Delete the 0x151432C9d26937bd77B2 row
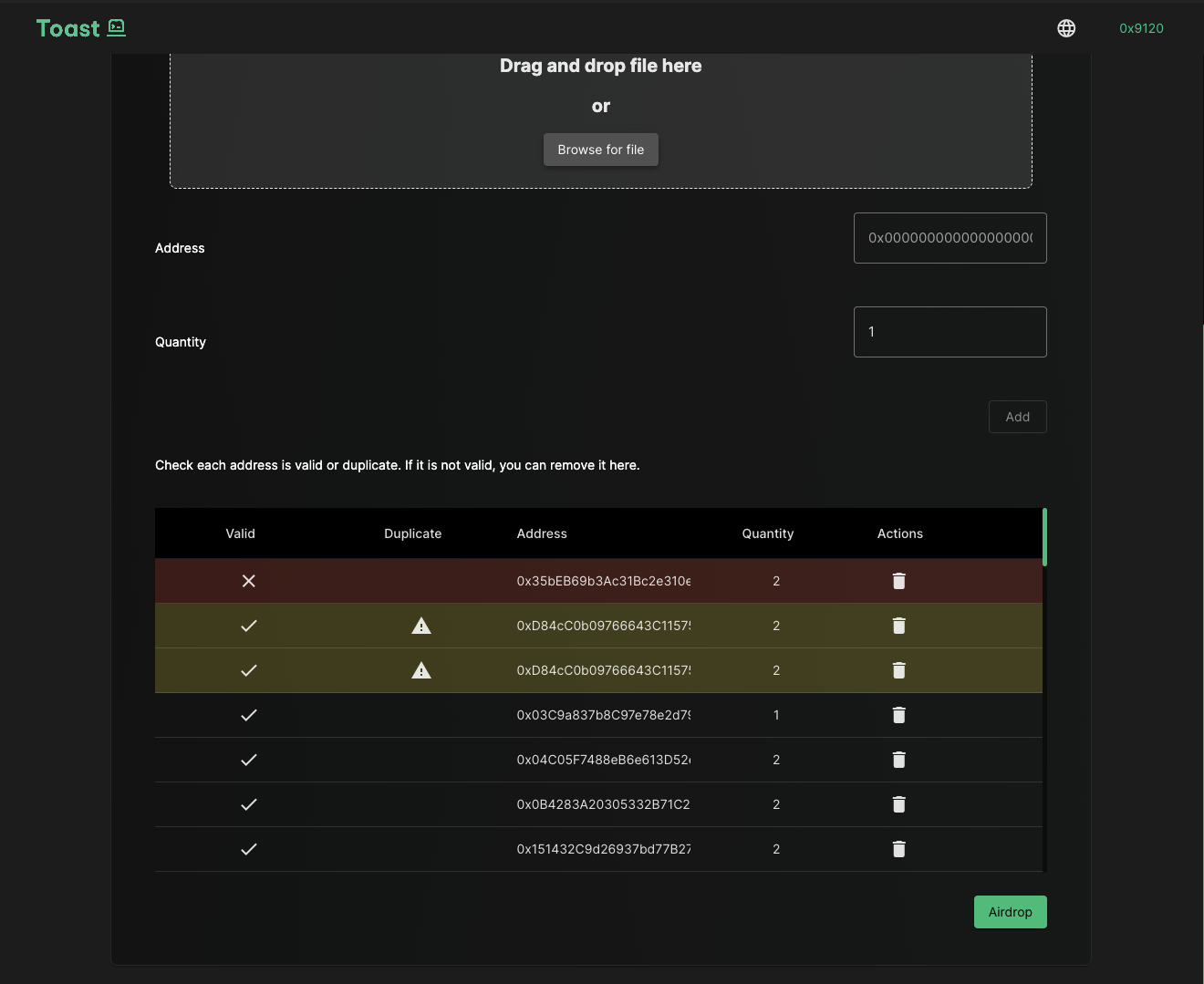Screen dimensions: 1204x984 point(899,849)
